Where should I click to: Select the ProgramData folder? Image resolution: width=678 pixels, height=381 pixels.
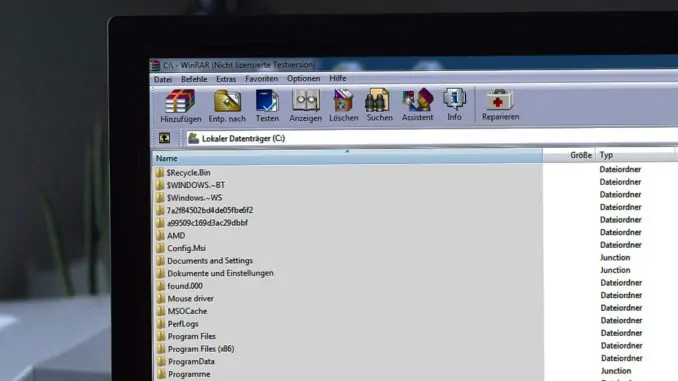click(x=191, y=362)
